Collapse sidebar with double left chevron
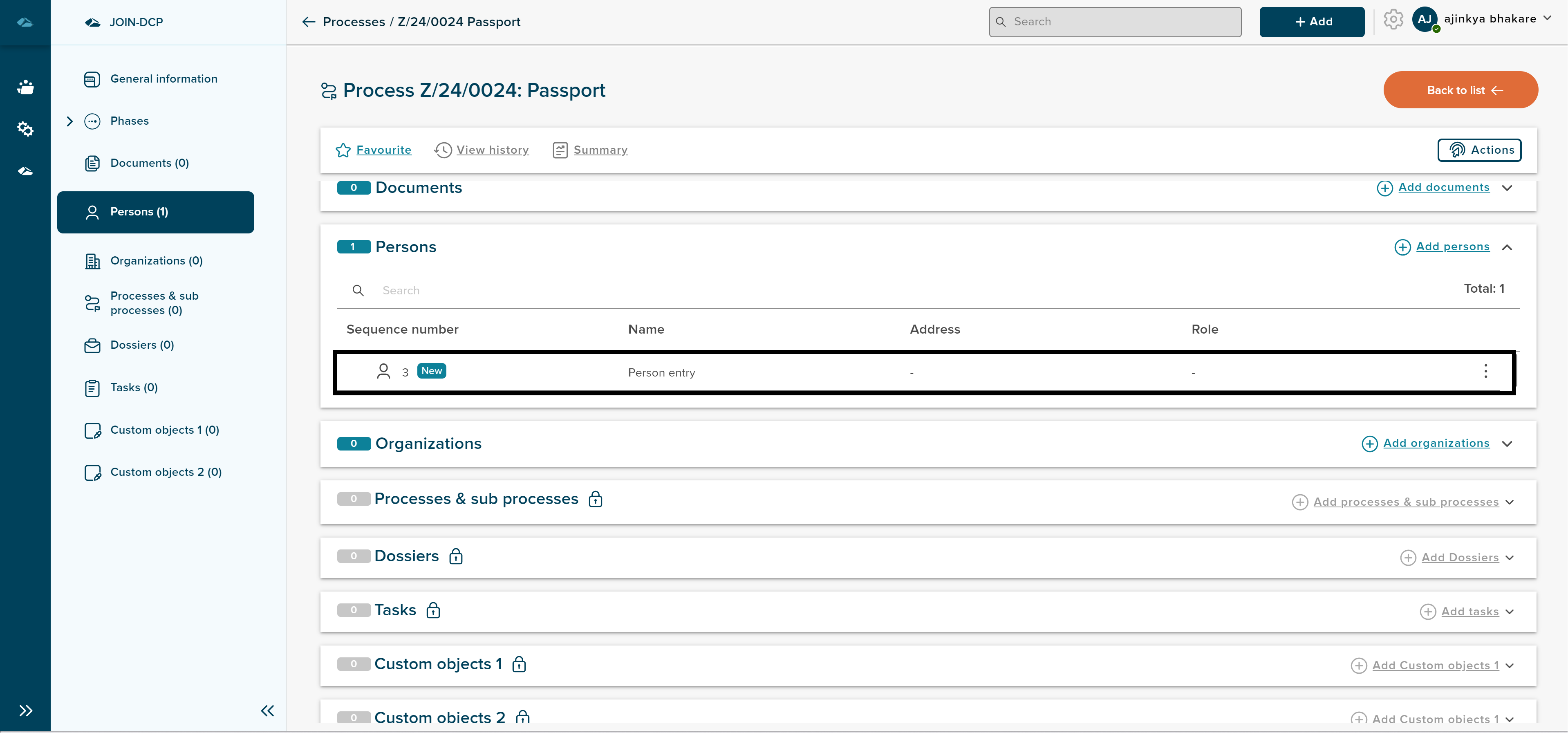This screenshot has width=1568, height=733. tap(267, 711)
